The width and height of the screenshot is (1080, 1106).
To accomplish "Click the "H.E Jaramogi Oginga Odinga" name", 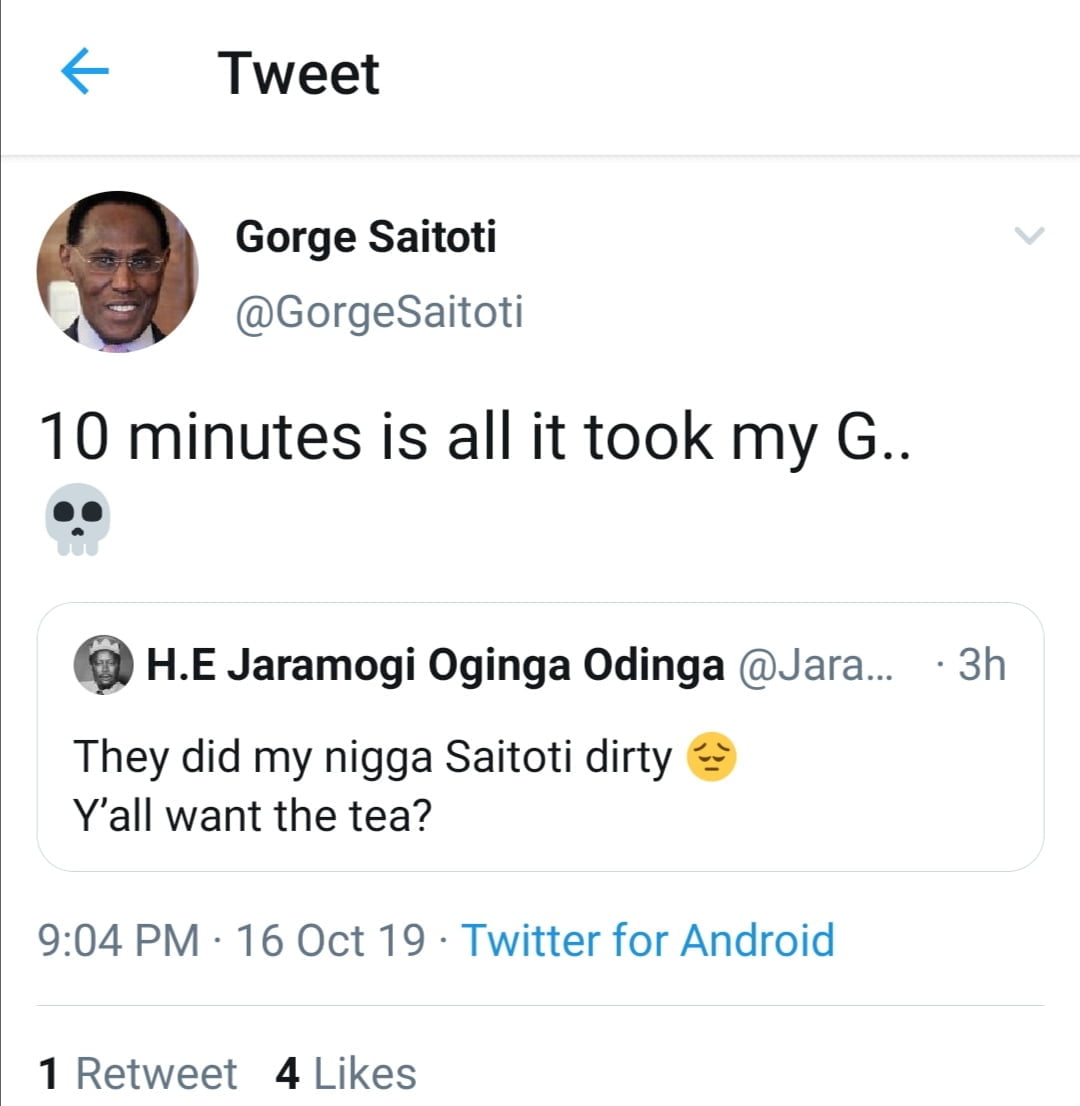I will coord(435,665).
